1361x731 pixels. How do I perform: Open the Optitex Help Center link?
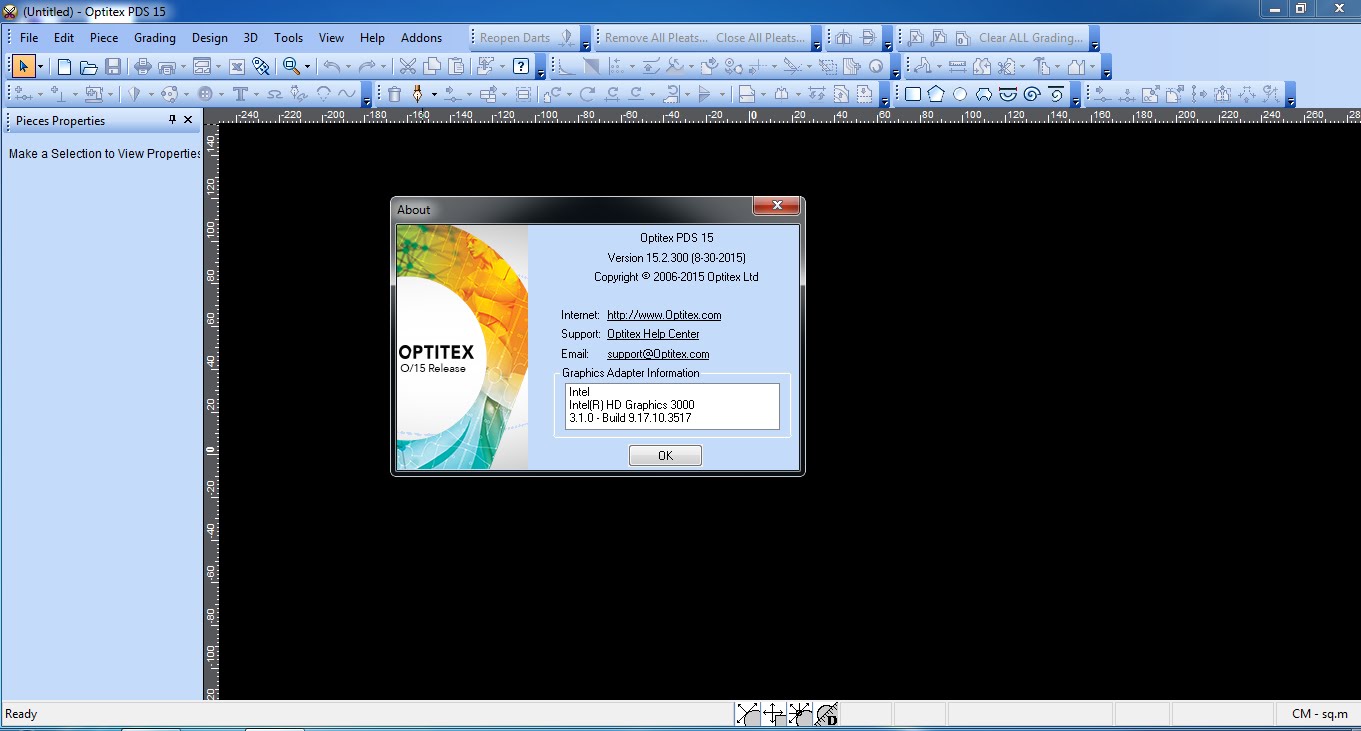tap(653, 334)
